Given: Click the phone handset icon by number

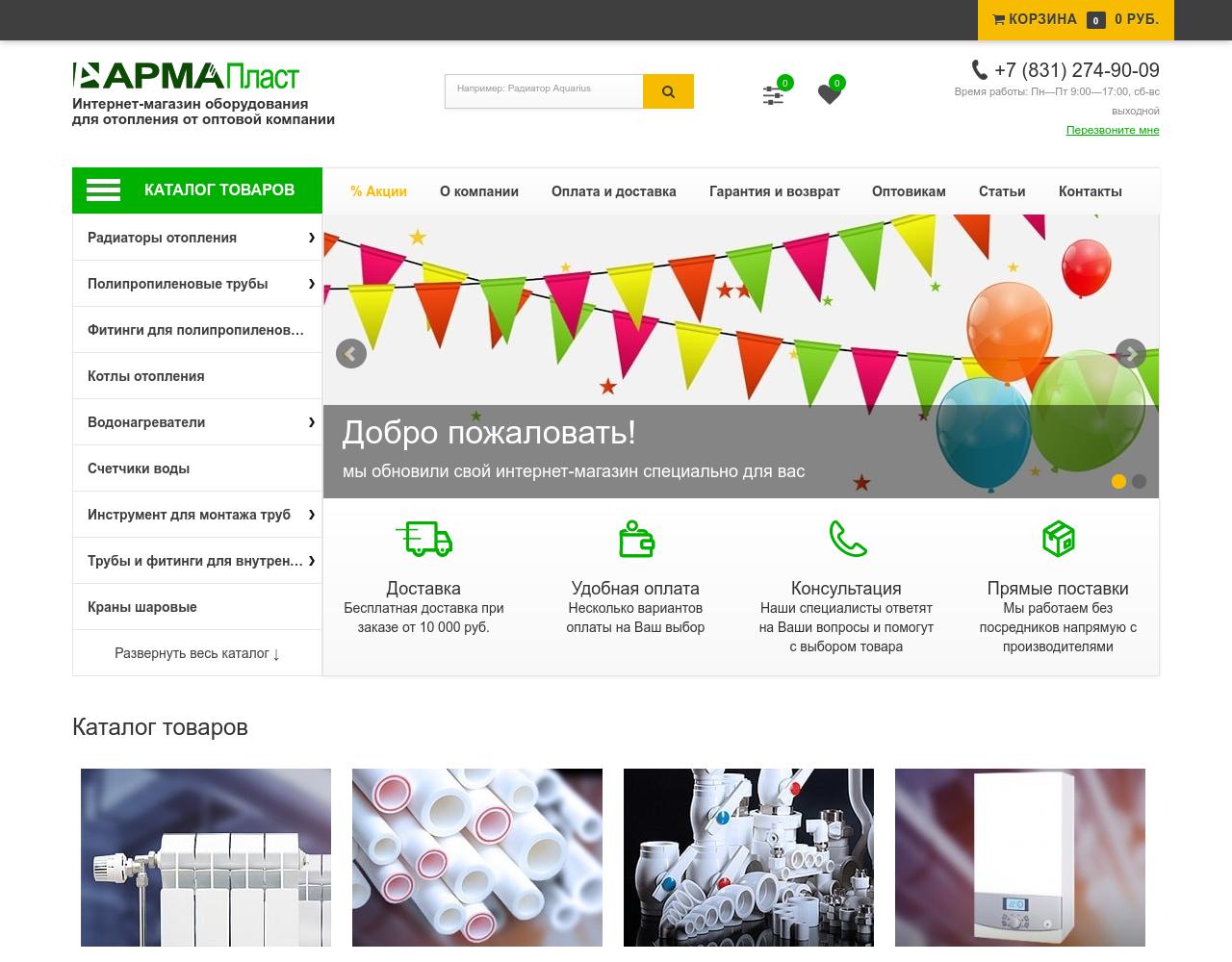Looking at the screenshot, I should pos(980,69).
